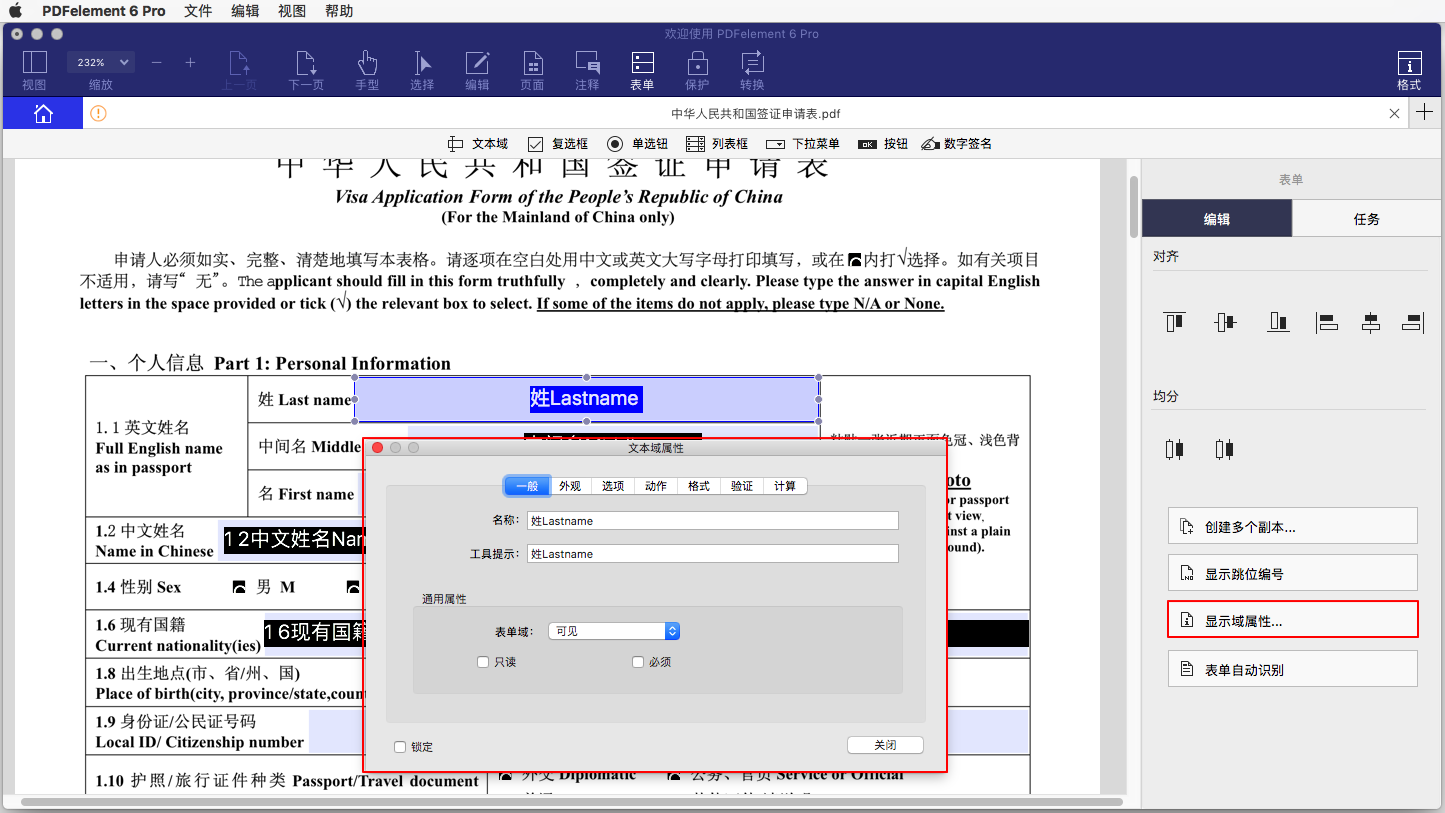Click the 关闭 button to close dialog
Viewport: 1445px width, 813px height.
(884, 745)
